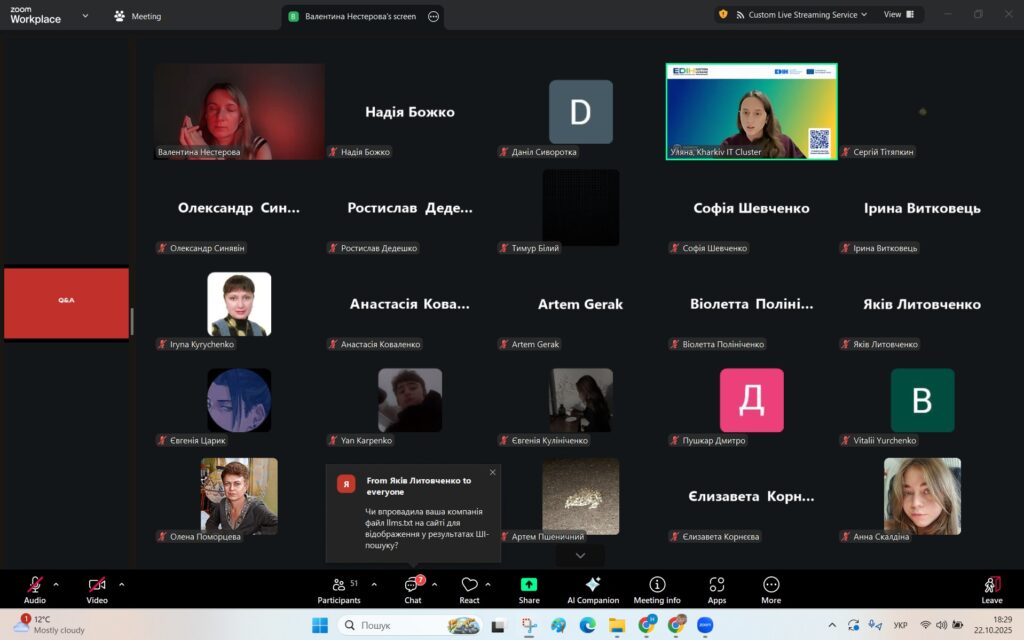Expand audio options arrow next to Audio
This screenshot has width=1024, height=640.
(x=56, y=584)
